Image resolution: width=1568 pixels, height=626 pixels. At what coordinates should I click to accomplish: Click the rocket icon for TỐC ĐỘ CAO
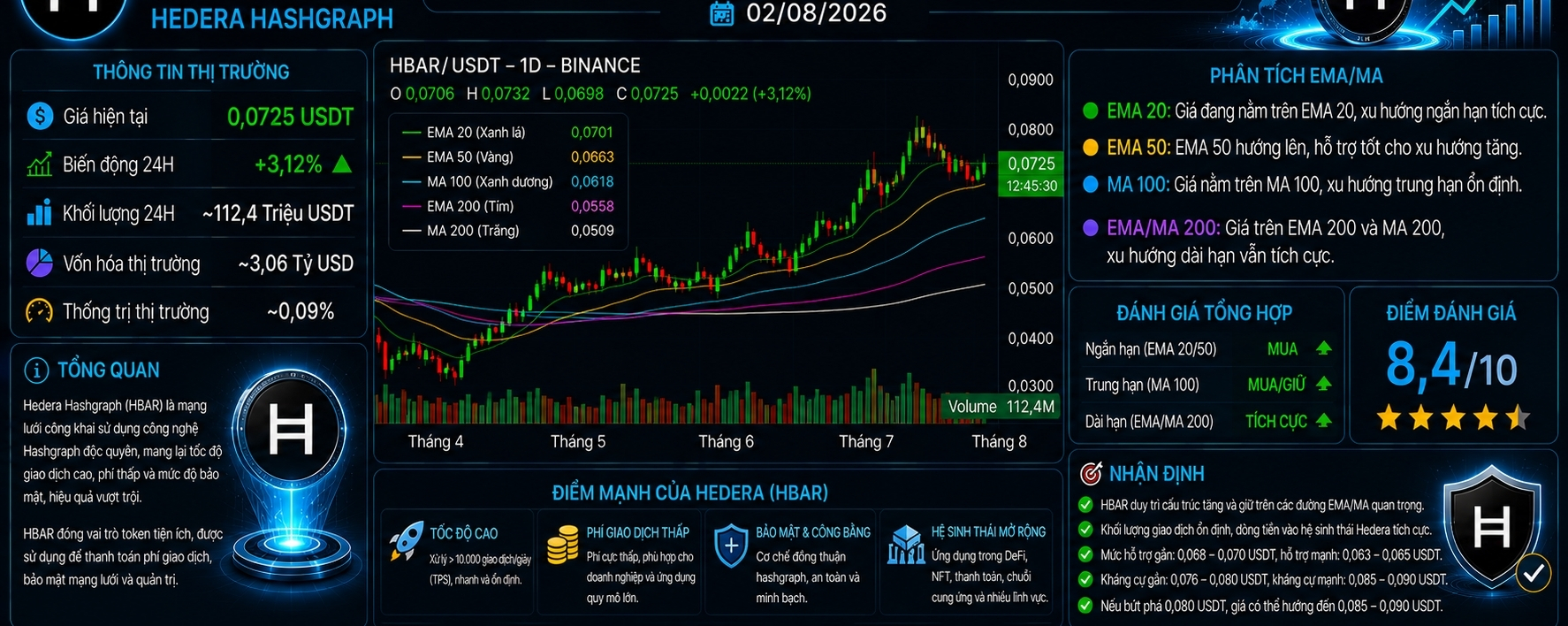point(407,541)
